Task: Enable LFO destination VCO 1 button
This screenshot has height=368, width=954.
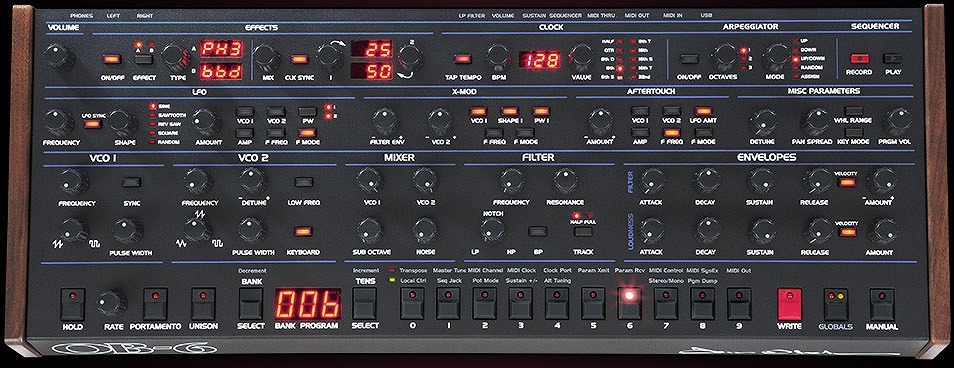Action: click(x=245, y=111)
